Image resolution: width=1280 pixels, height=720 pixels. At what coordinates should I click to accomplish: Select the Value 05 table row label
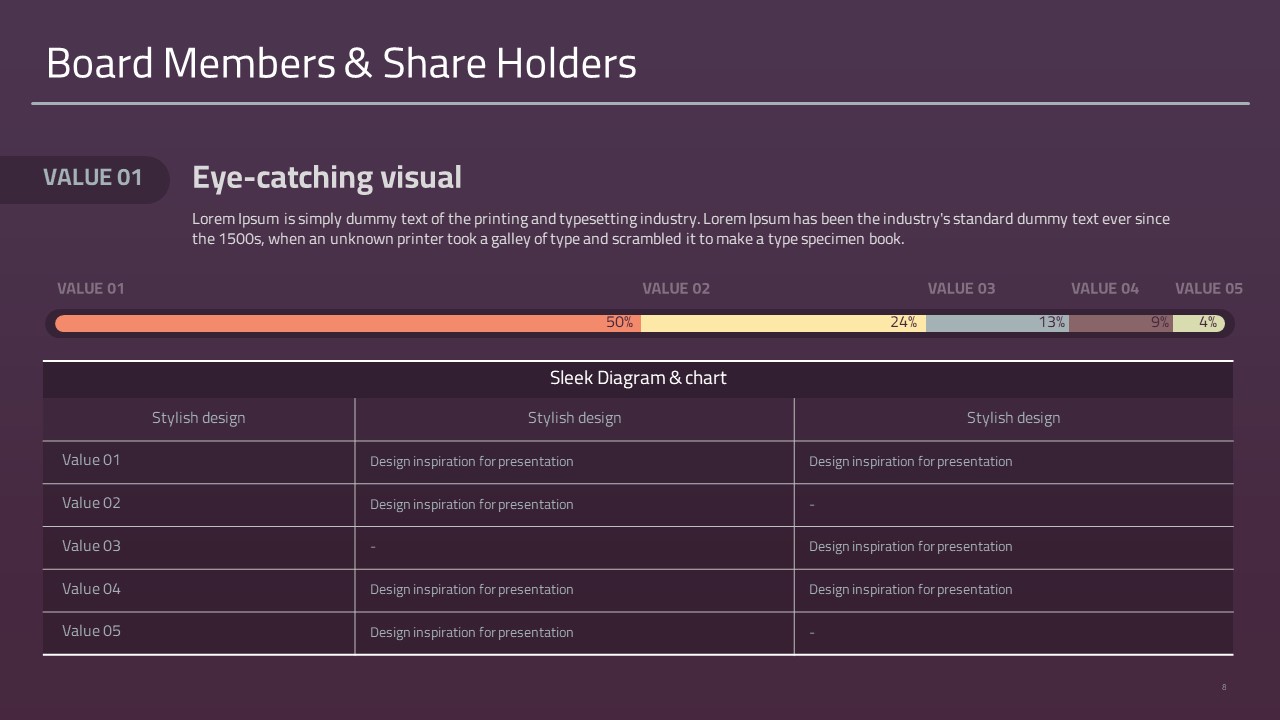pyautogui.click(x=91, y=631)
